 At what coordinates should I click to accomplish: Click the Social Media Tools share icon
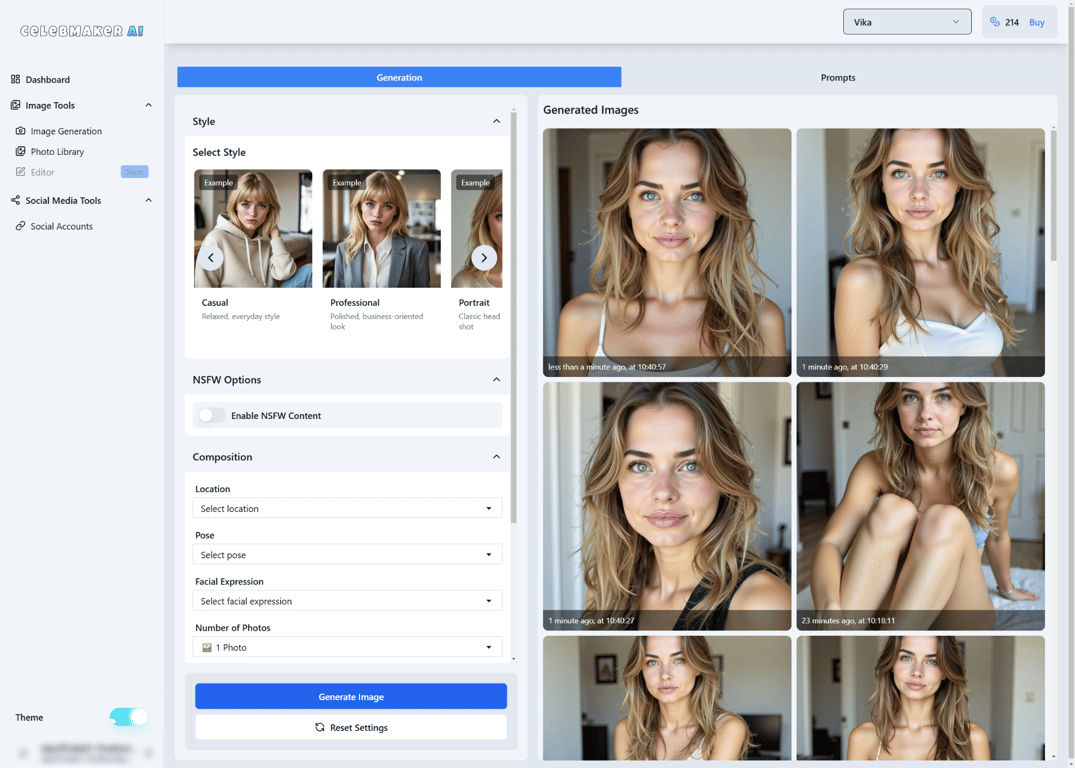click(x=14, y=200)
